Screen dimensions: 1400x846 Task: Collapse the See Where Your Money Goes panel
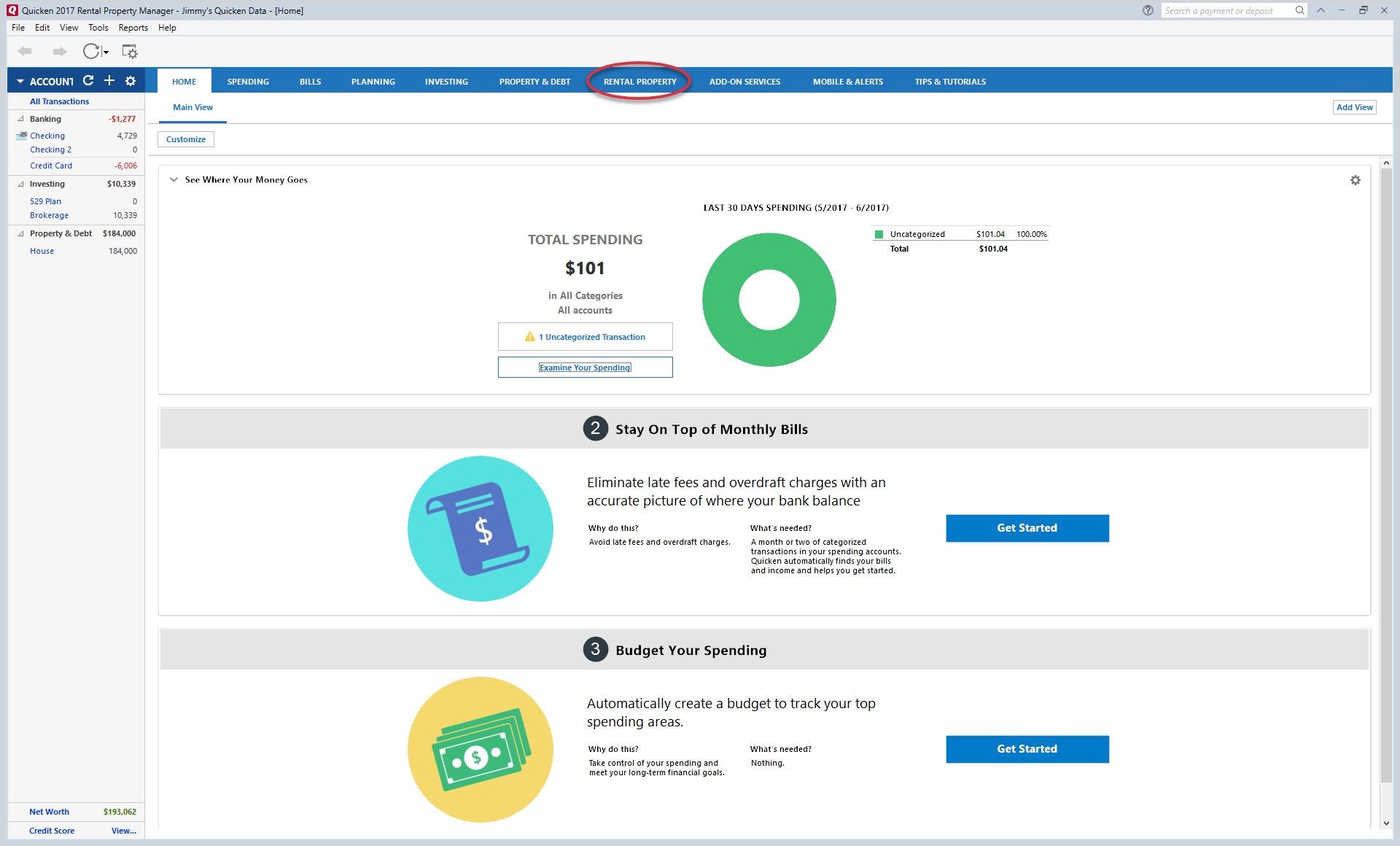pyautogui.click(x=174, y=179)
